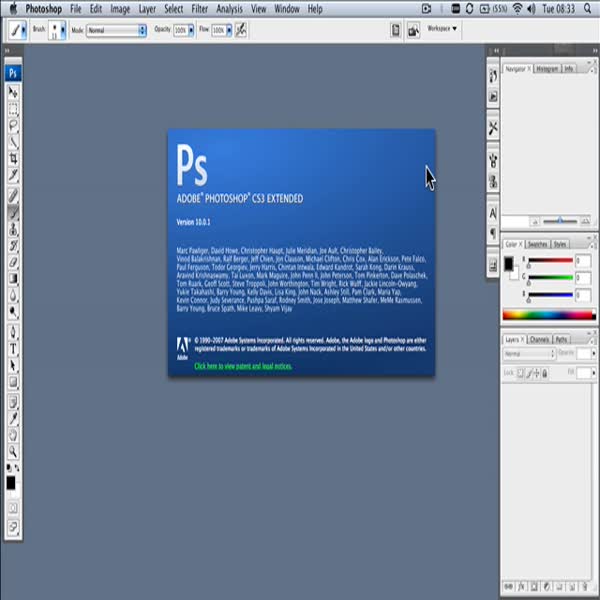Switch to the Swatches tab

[x=537, y=244]
